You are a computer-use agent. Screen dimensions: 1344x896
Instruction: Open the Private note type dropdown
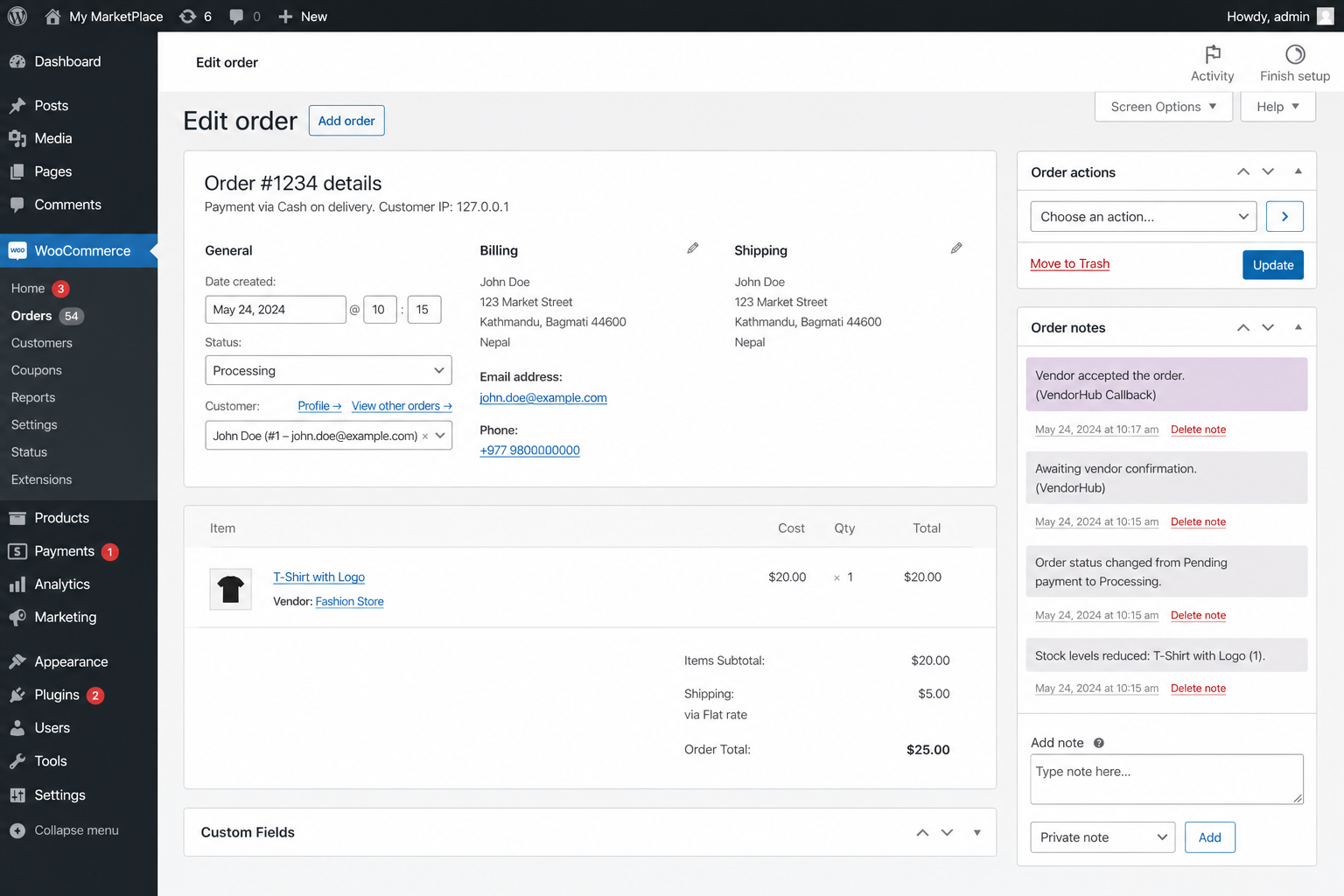(1102, 837)
